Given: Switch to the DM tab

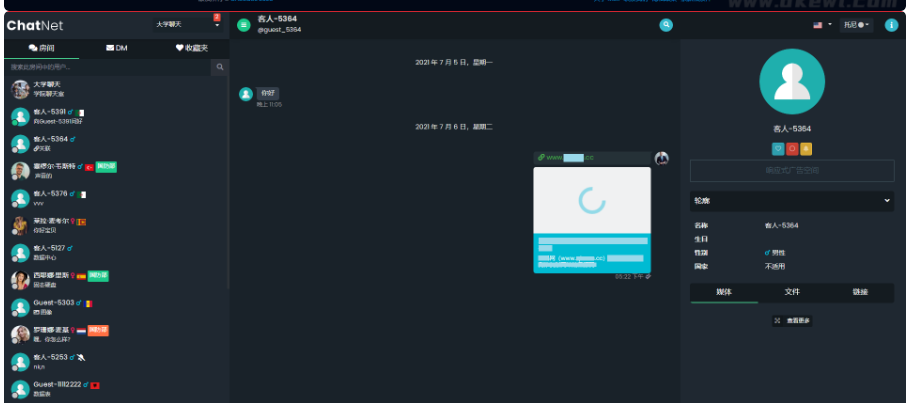Looking at the screenshot, I should (116, 47).
